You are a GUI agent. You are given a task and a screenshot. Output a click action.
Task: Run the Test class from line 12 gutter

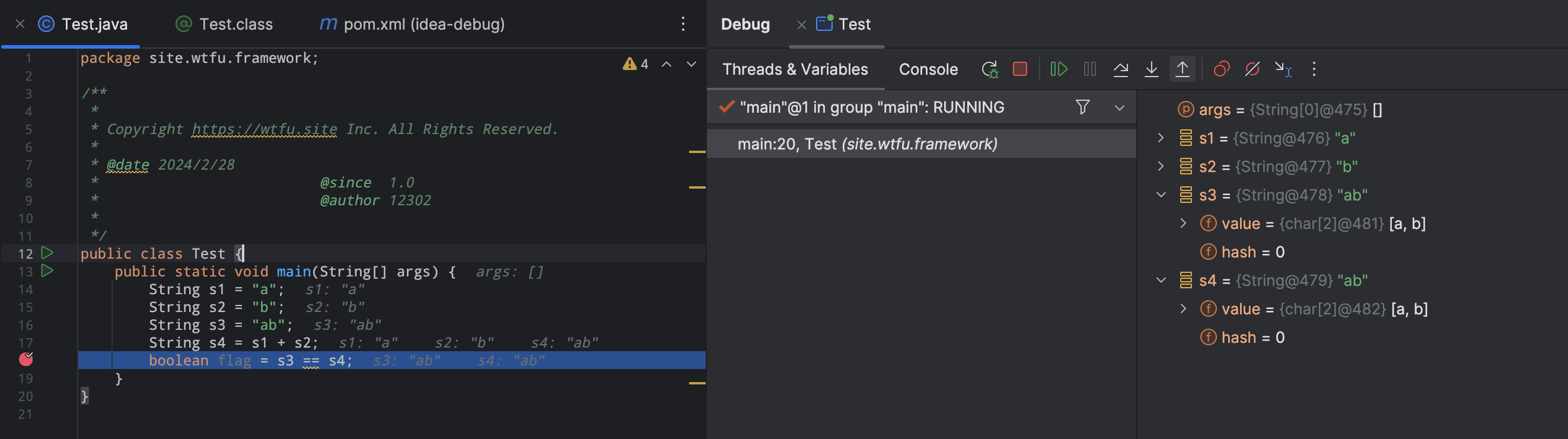[x=47, y=253]
